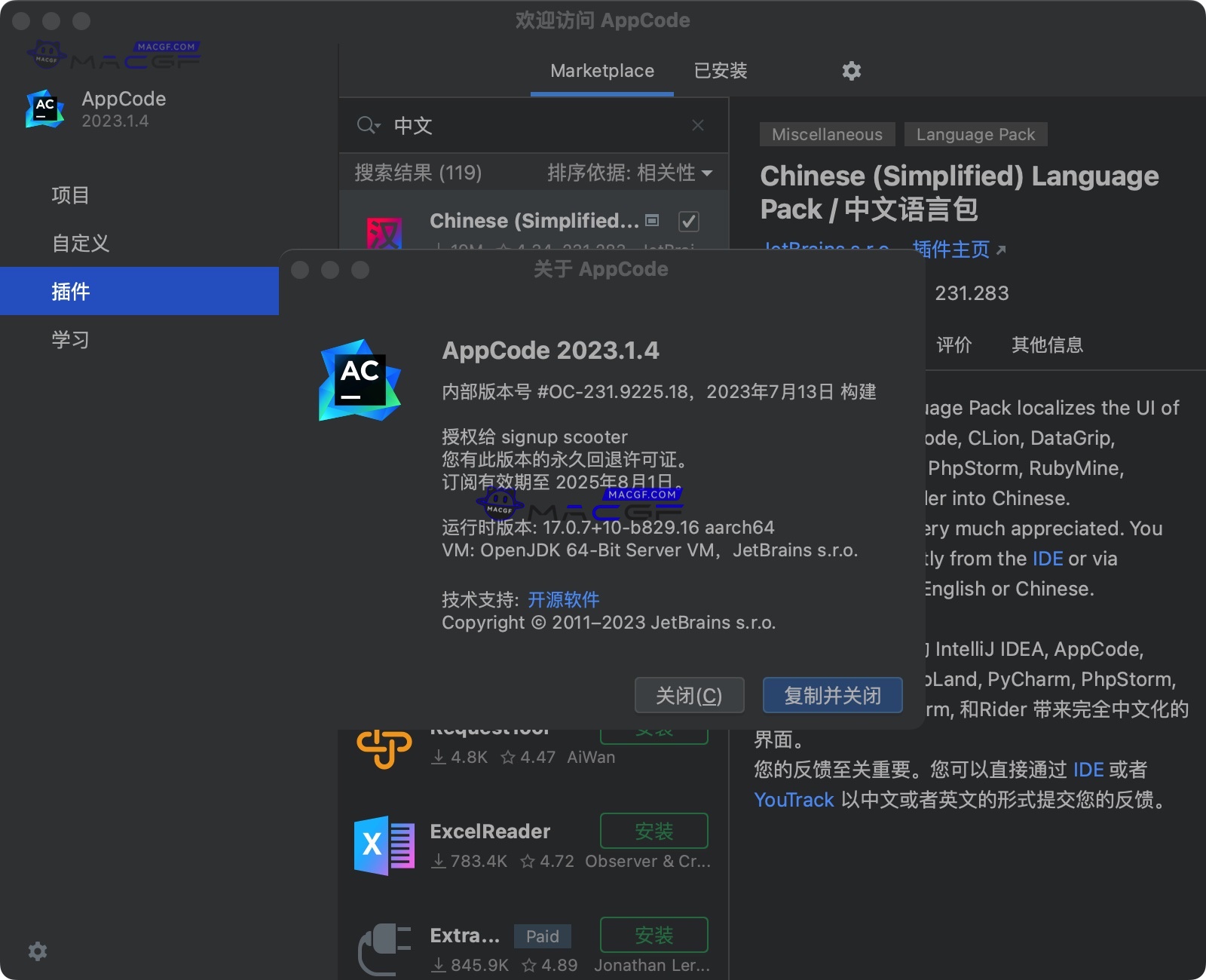Click the AppCode logo in the About dialog
The height and width of the screenshot is (980, 1206).
click(359, 379)
